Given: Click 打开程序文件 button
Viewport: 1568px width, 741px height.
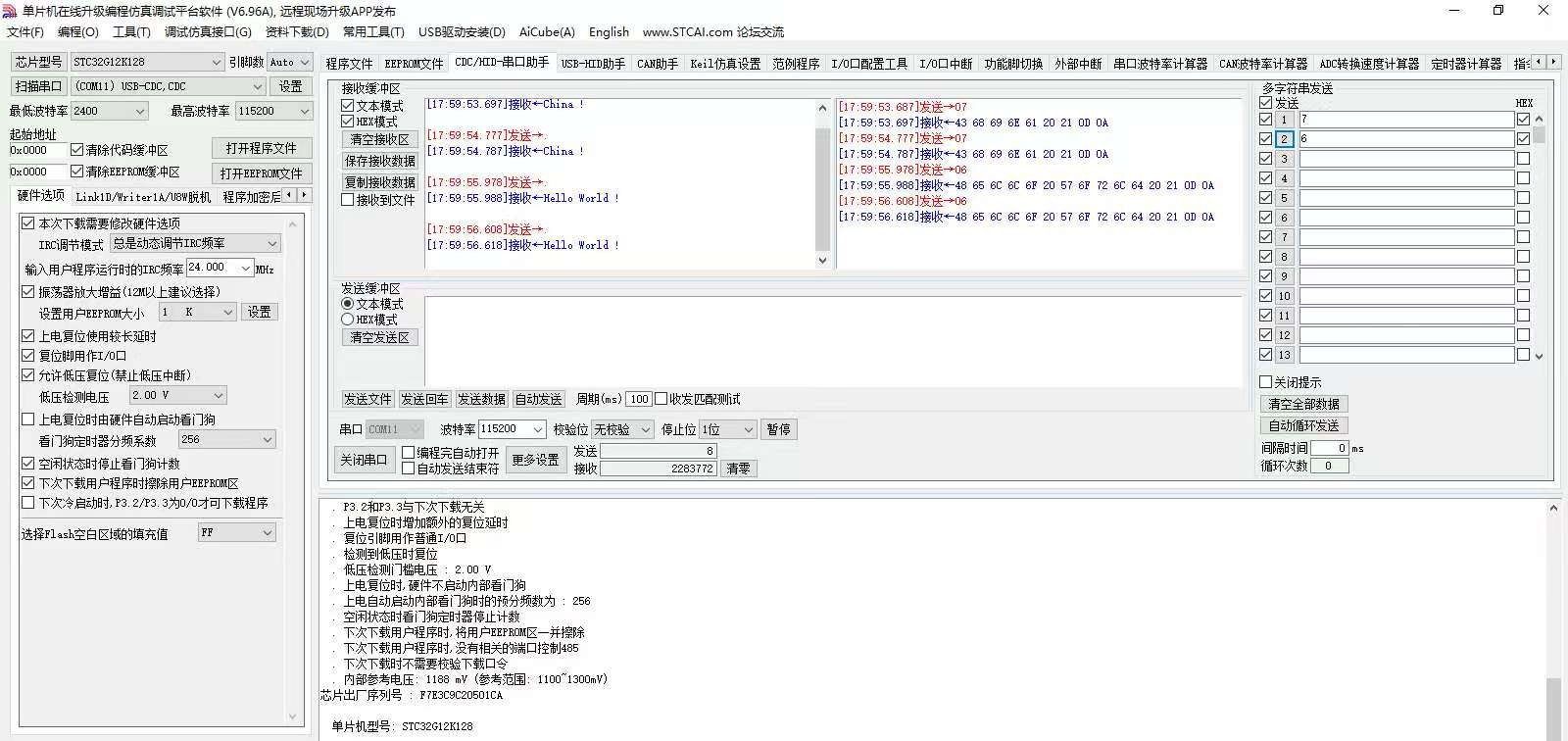Looking at the screenshot, I should (261, 148).
